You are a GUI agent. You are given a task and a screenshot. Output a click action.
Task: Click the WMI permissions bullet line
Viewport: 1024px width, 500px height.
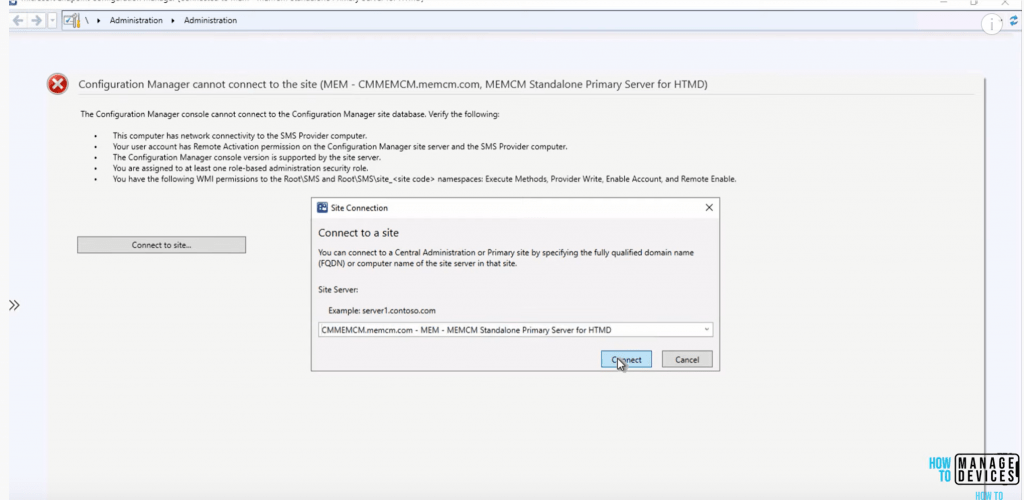424,179
